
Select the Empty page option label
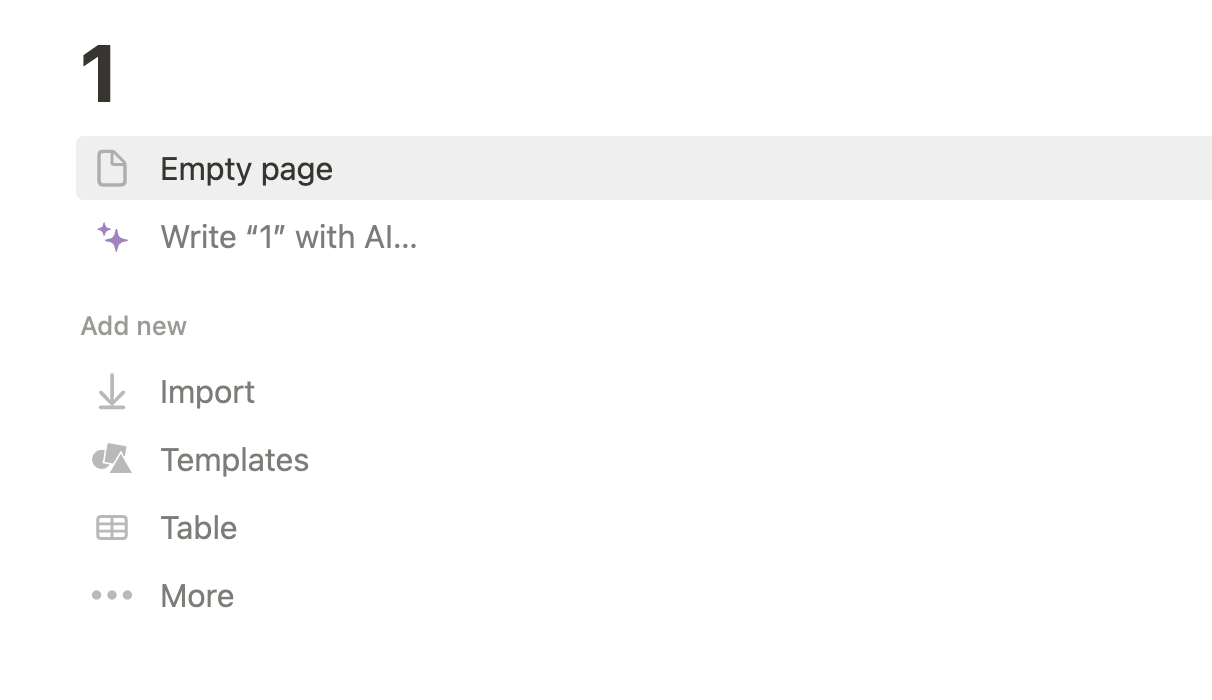246,169
